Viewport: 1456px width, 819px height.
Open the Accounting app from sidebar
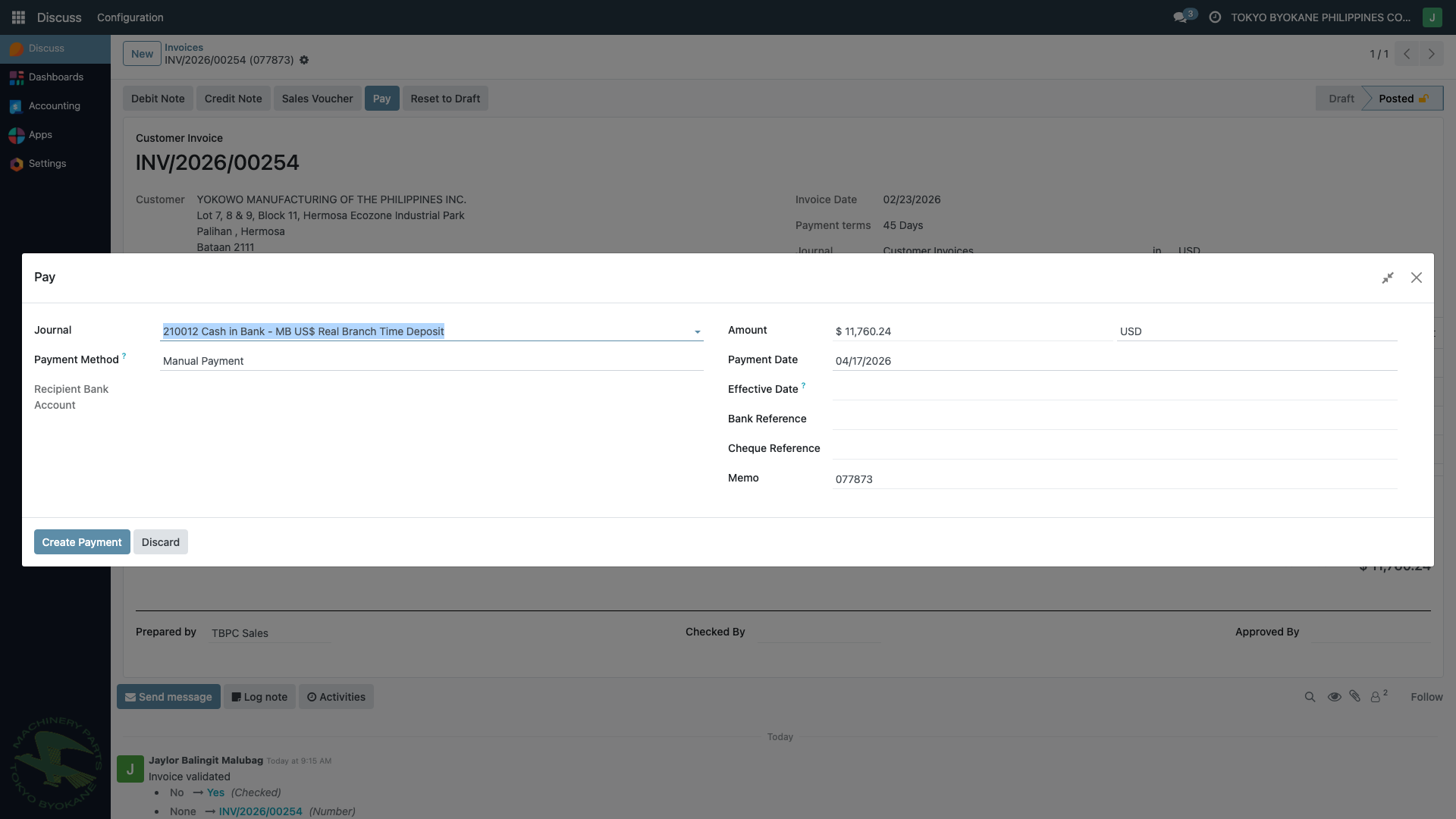click(x=17, y=105)
